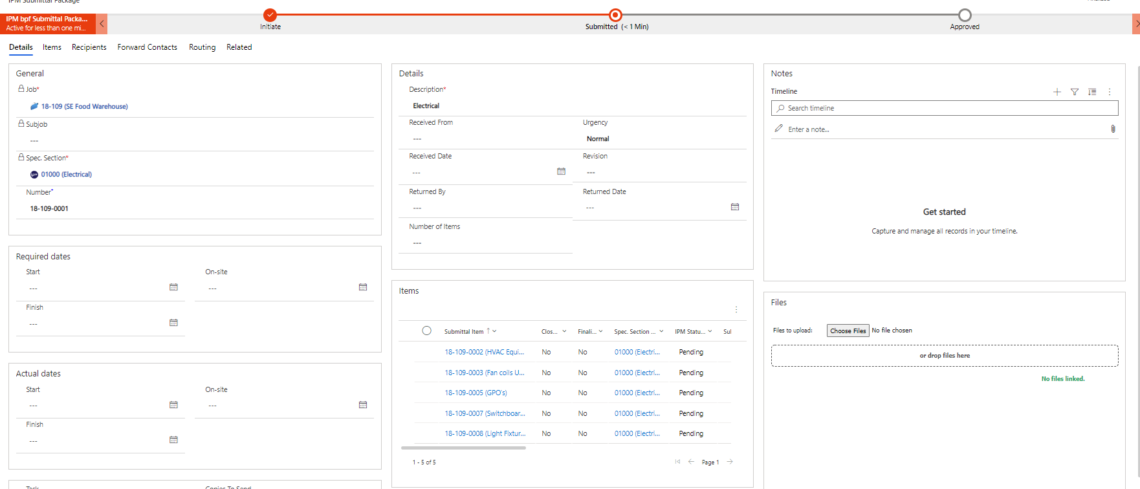Open calendar for Actual dates Finish

click(x=174, y=440)
